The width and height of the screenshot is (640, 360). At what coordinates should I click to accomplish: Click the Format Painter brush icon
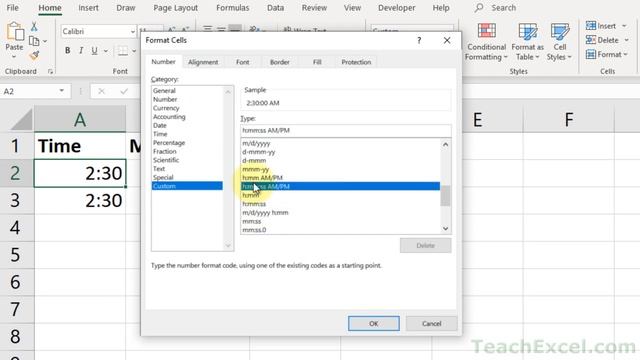pyautogui.click(x=34, y=55)
